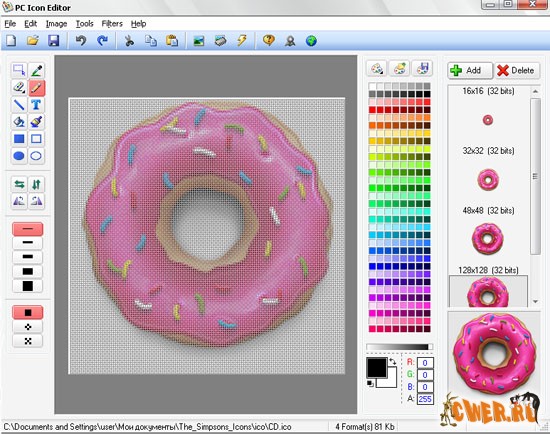The image size is (550, 434).
Task: Choose the Filled Ellipse tool
Action: coord(19,156)
